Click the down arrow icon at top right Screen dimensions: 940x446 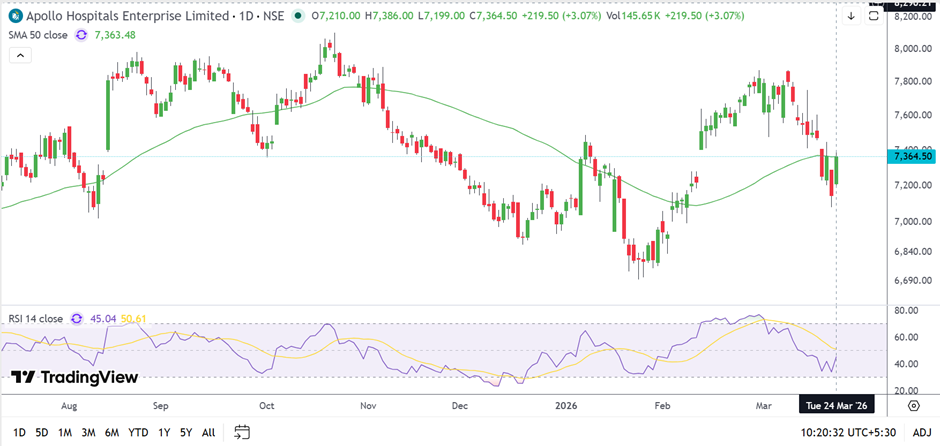851,17
